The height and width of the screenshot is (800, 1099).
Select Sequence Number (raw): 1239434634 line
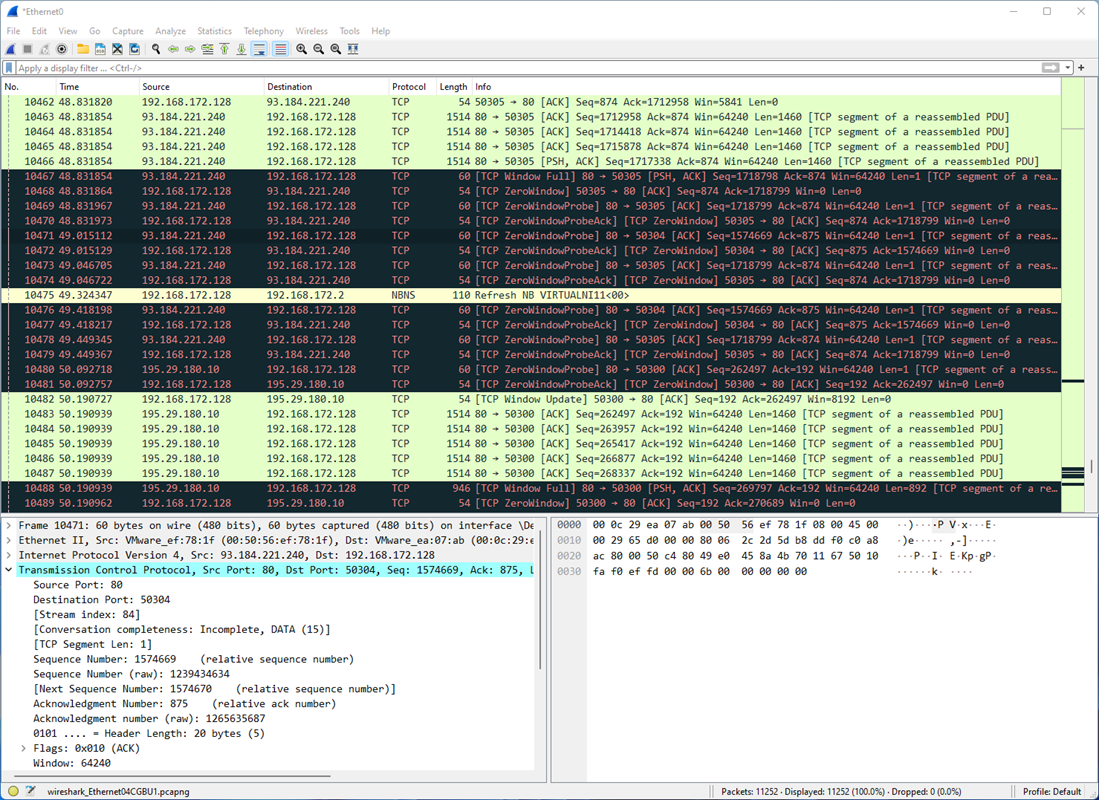coord(131,674)
